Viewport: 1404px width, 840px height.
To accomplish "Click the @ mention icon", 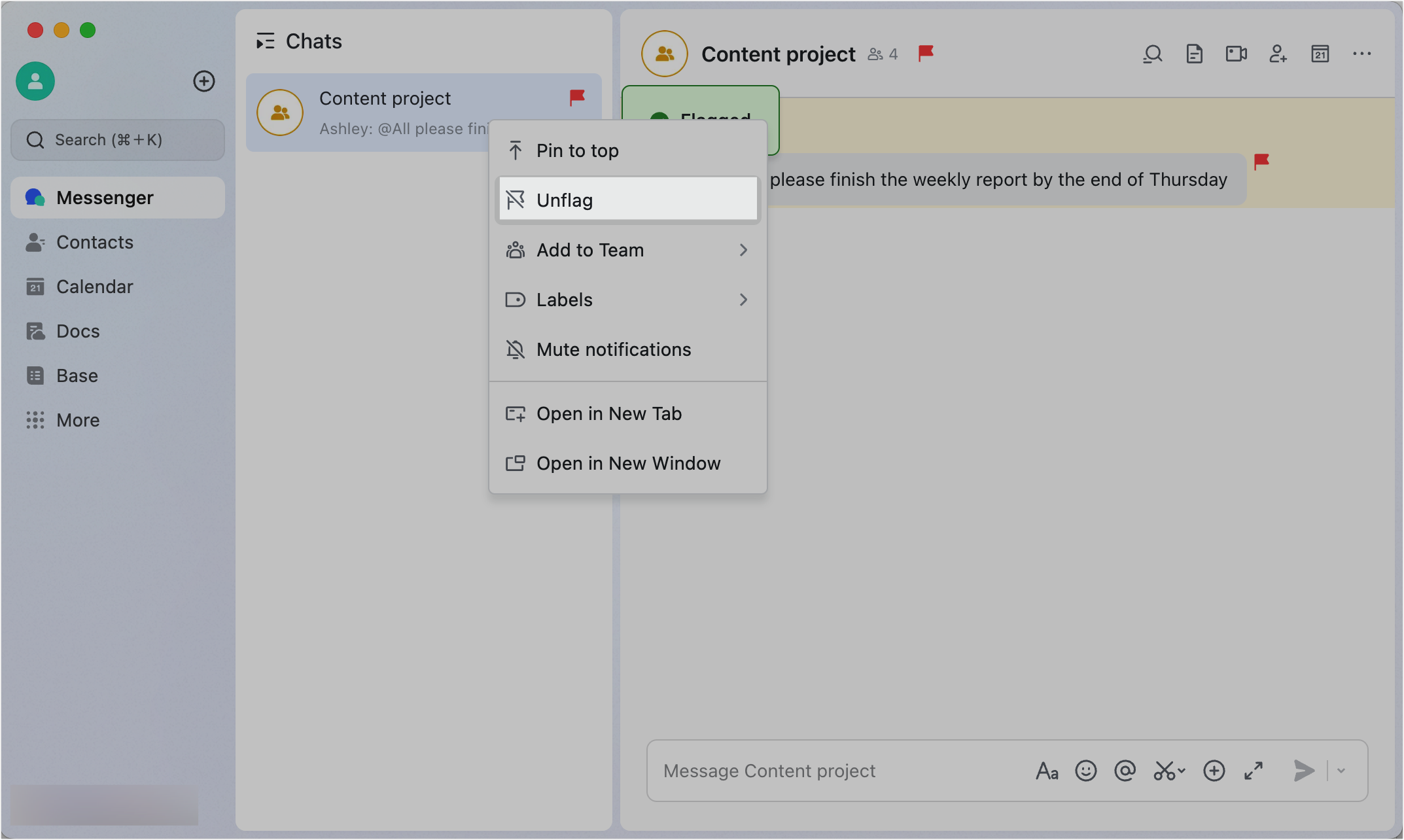I will [1125, 771].
